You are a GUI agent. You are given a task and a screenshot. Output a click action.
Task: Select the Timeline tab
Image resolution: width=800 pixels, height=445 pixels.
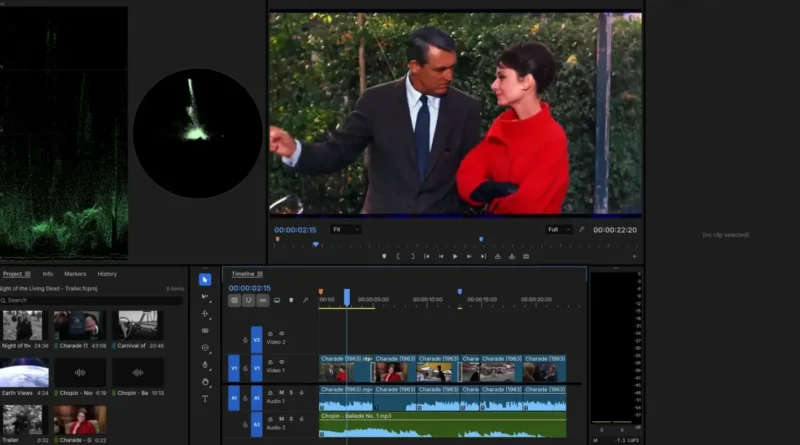(x=243, y=274)
